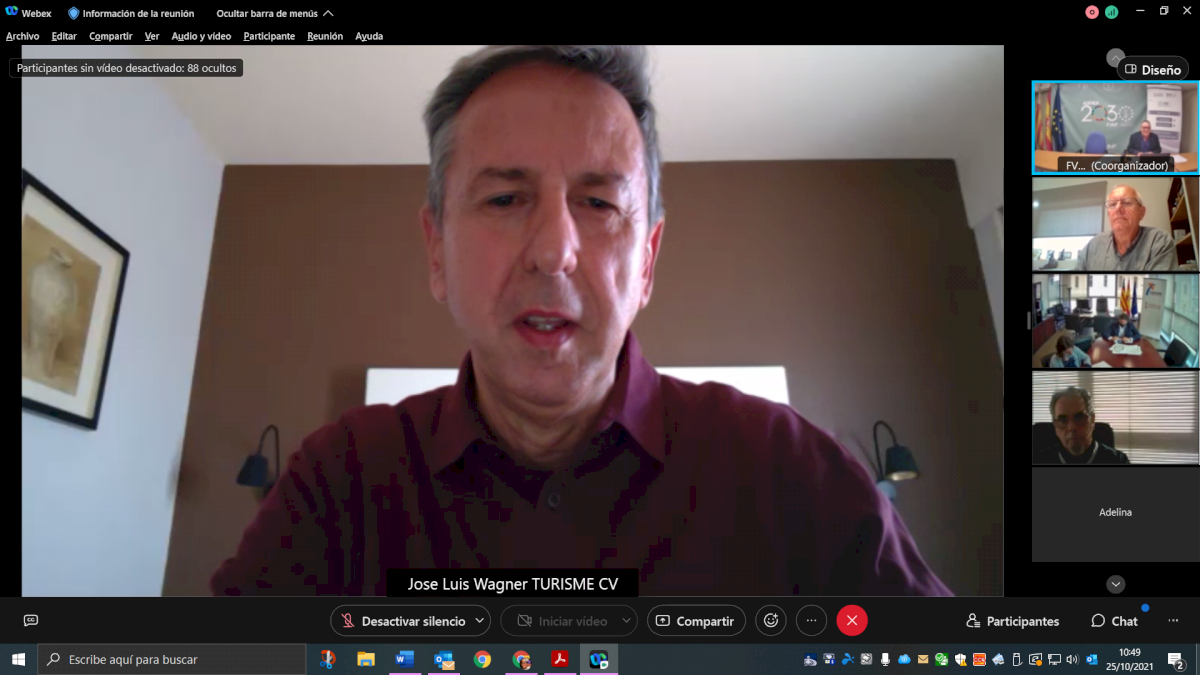This screenshot has height=675, width=1200.
Task: Open the emoji reactions button
Action: [771, 621]
